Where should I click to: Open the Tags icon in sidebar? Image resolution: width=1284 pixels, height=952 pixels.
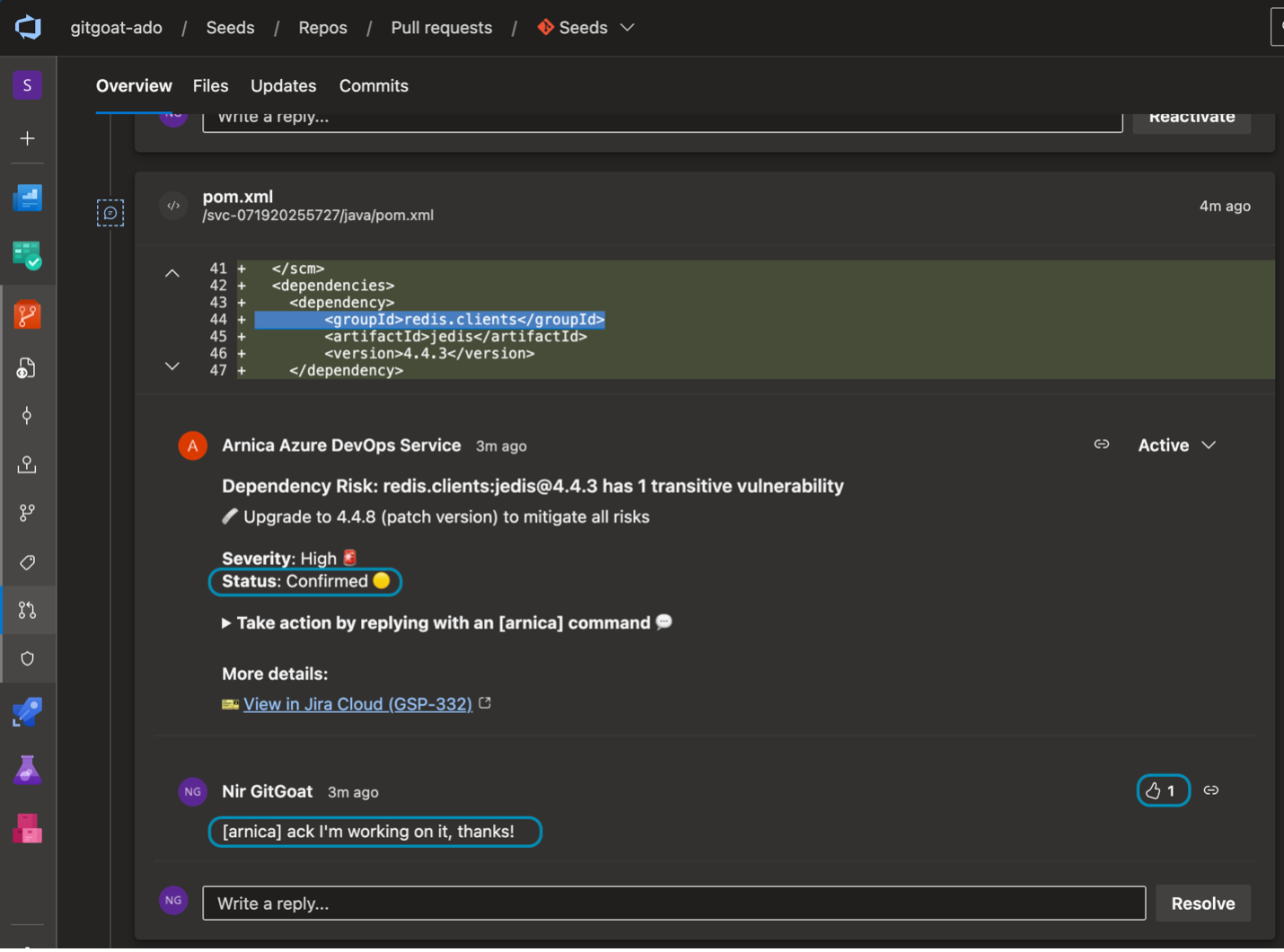pos(27,562)
